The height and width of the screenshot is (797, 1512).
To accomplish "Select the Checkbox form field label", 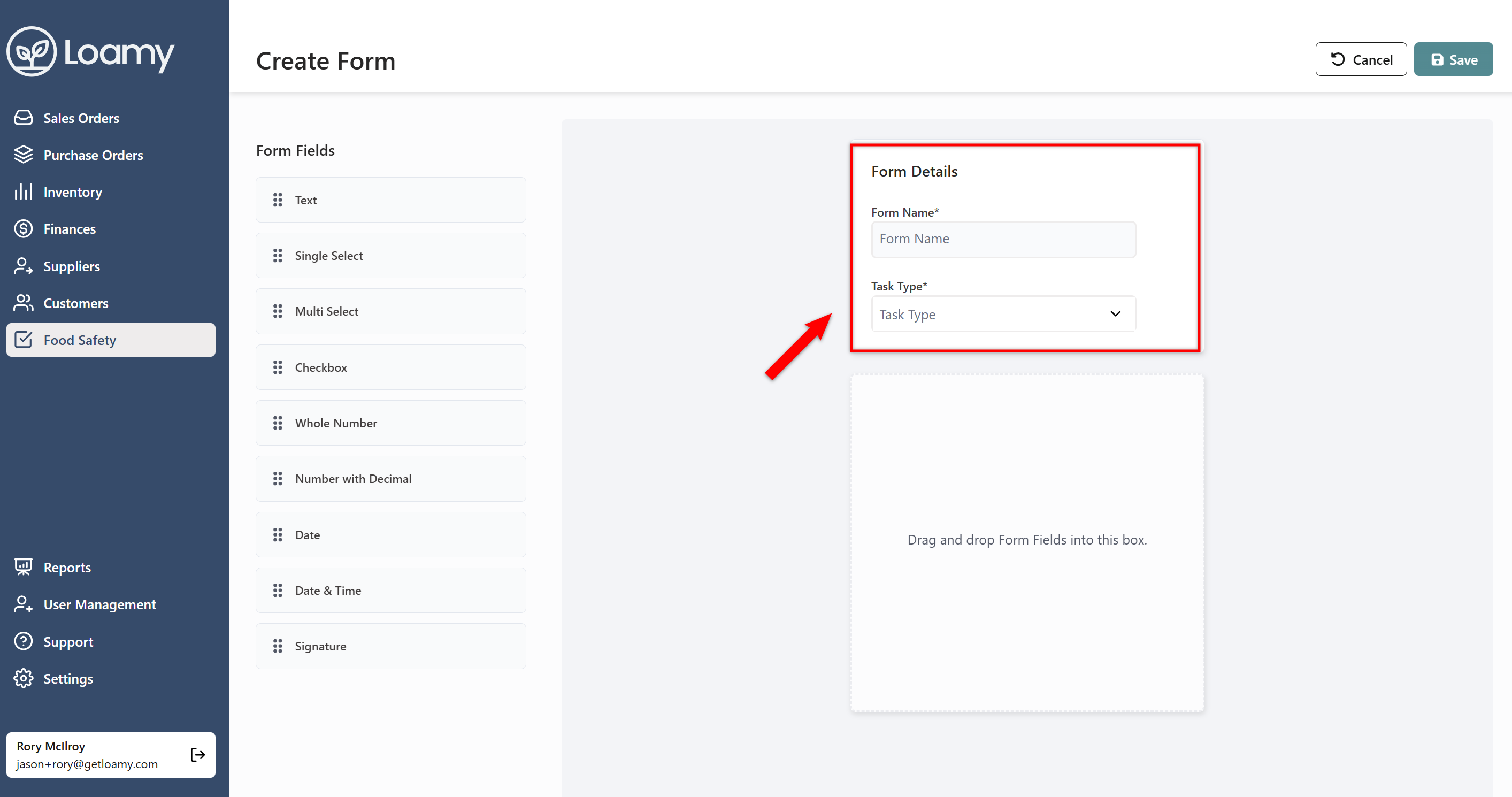I will pyautogui.click(x=321, y=367).
